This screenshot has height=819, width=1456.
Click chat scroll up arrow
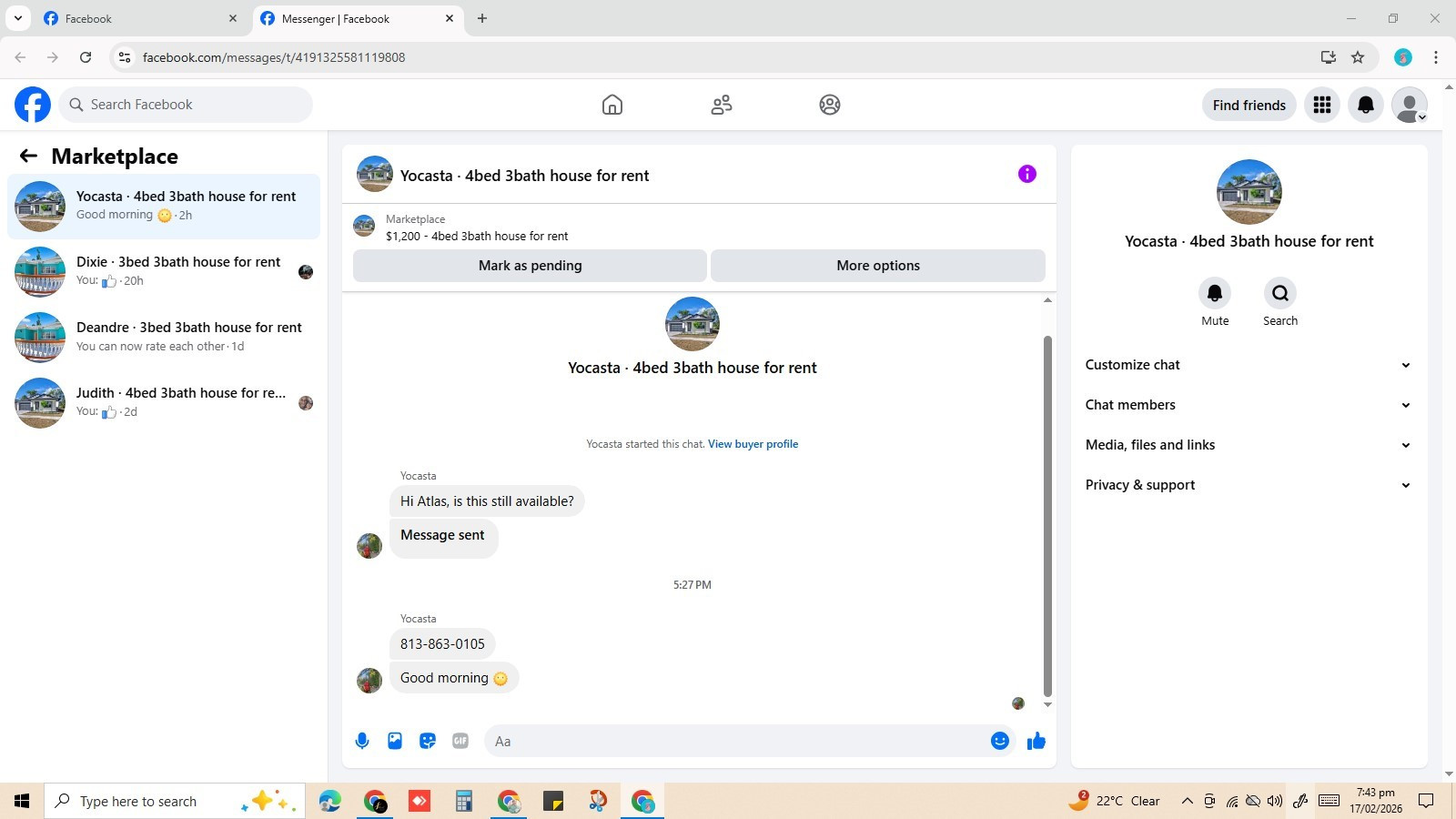point(1047,299)
